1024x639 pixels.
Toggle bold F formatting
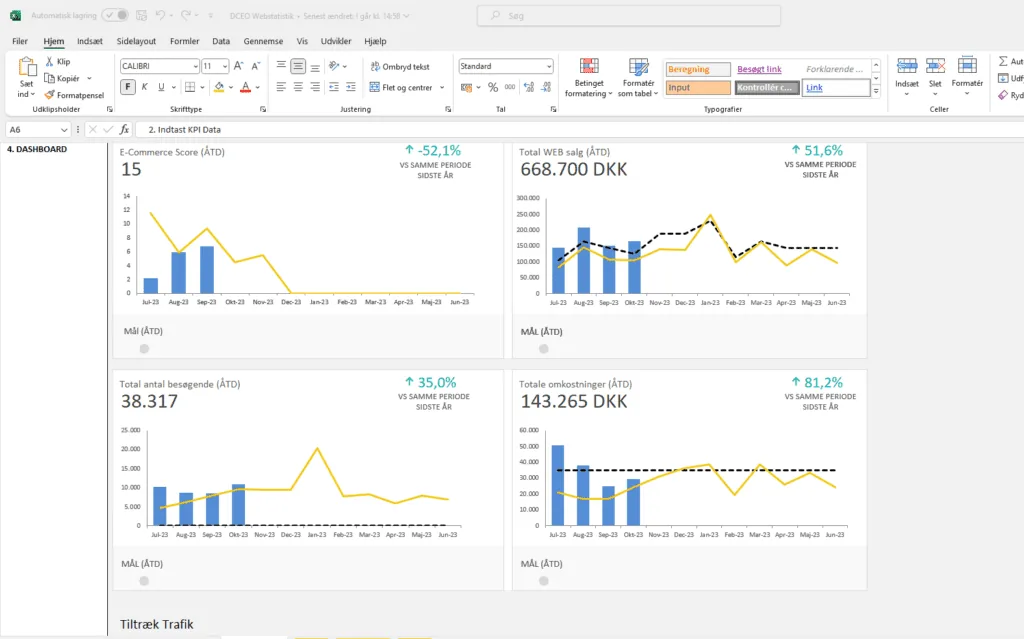click(128, 87)
